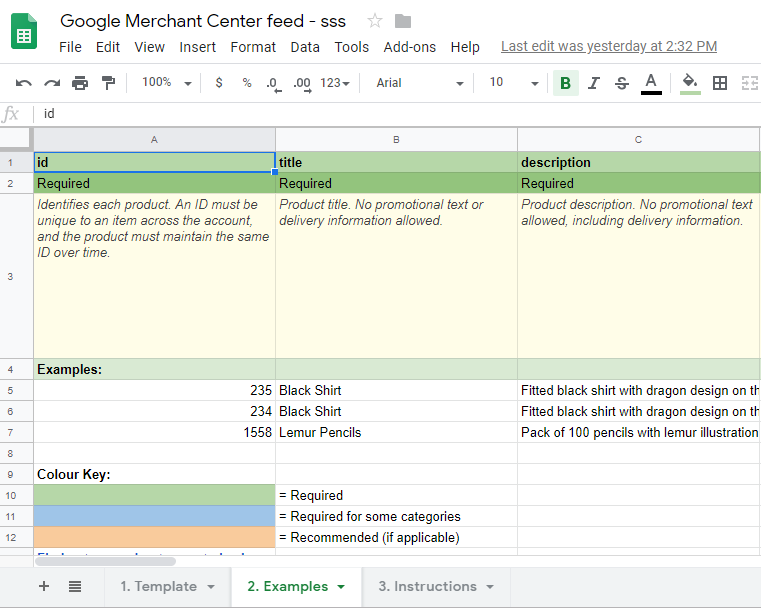Click the Print icon

80,83
